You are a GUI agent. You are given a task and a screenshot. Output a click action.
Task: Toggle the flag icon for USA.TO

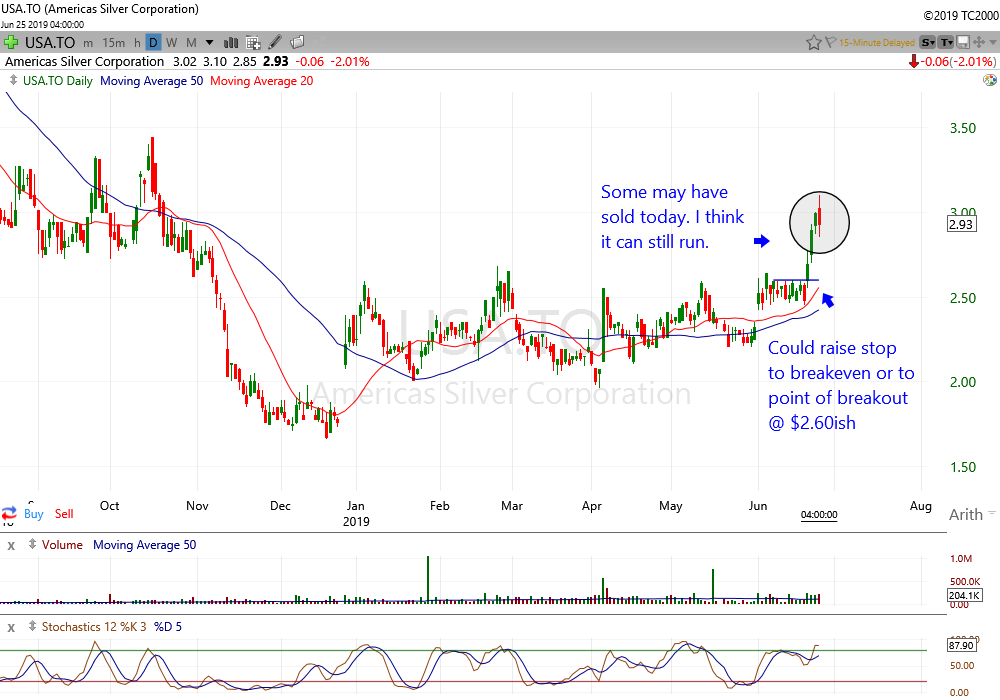point(830,43)
